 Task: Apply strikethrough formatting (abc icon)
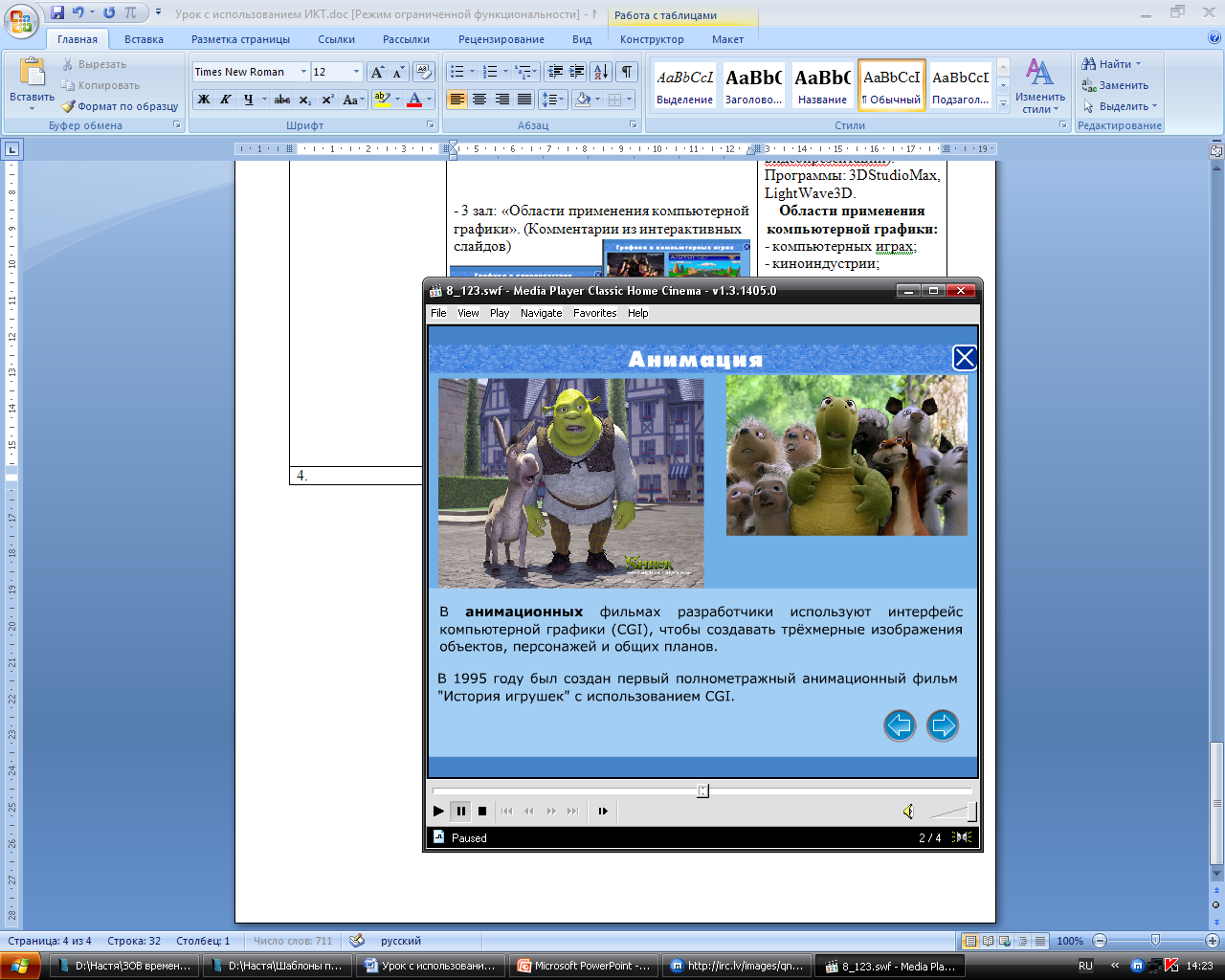(x=281, y=100)
